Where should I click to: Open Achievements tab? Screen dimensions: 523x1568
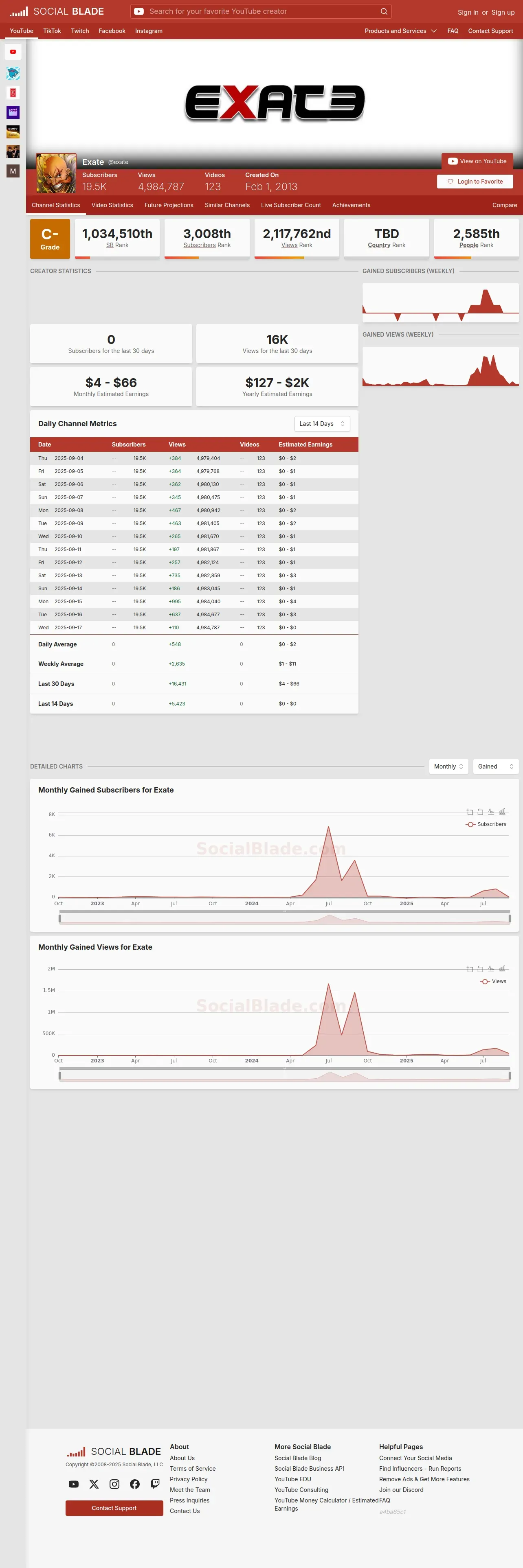351,205
